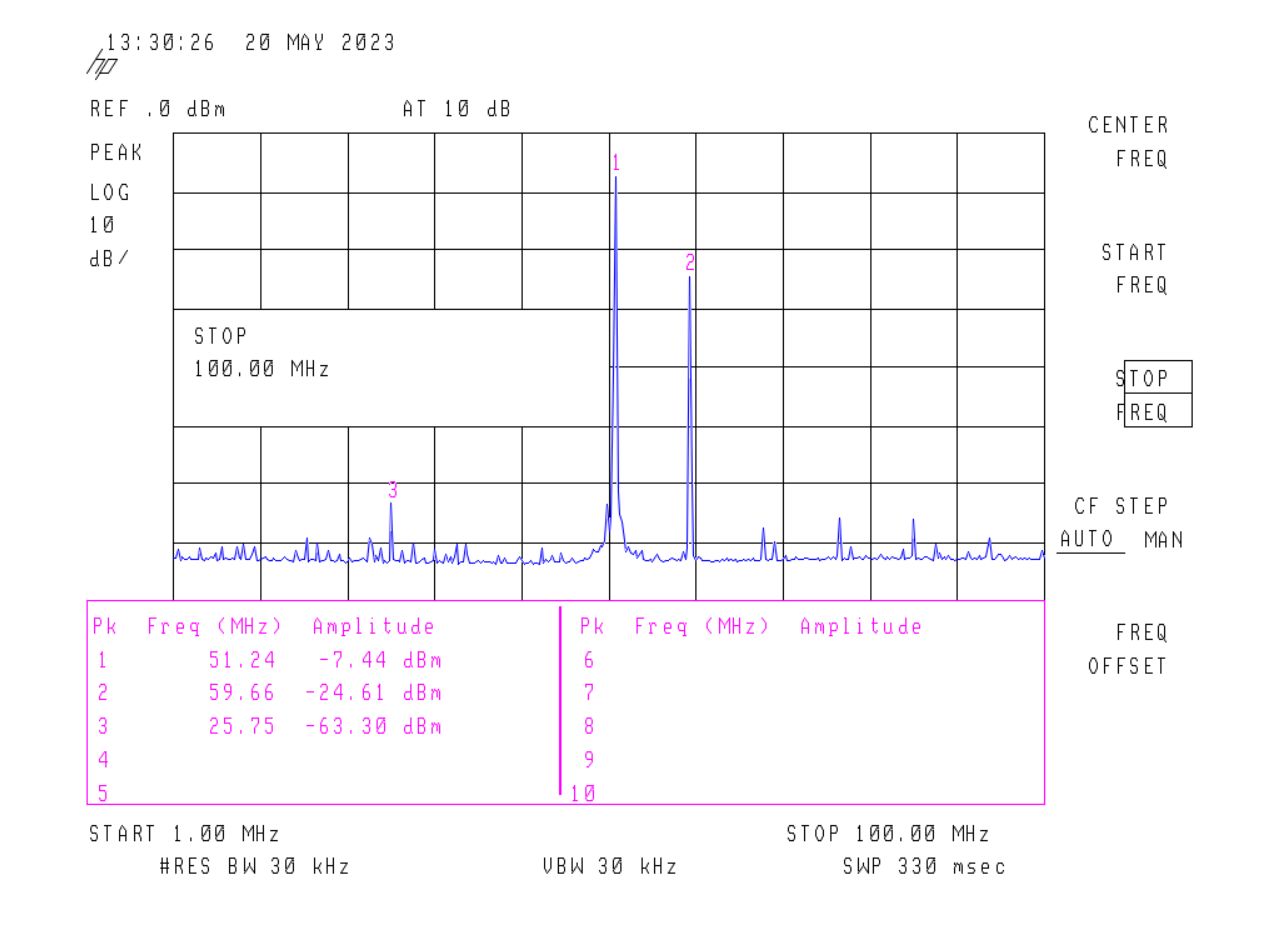1274x938 pixels.
Task: Click the #RES BW 30 kHz readout
Action: click(x=254, y=867)
